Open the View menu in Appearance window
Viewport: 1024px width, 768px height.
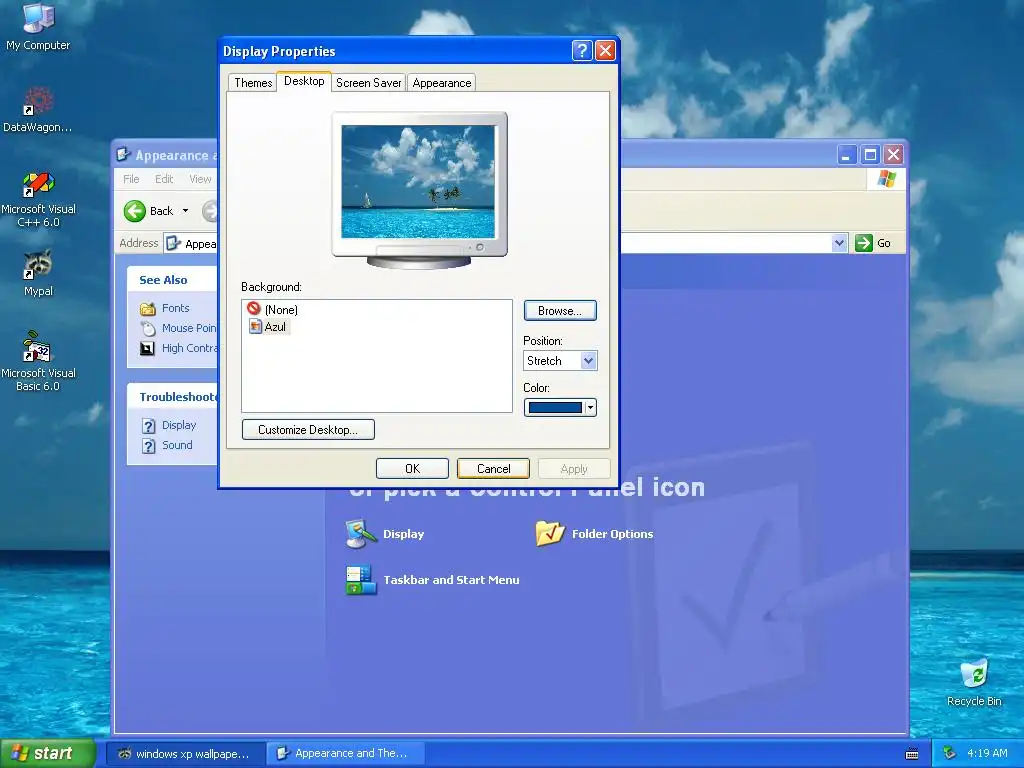[200, 179]
